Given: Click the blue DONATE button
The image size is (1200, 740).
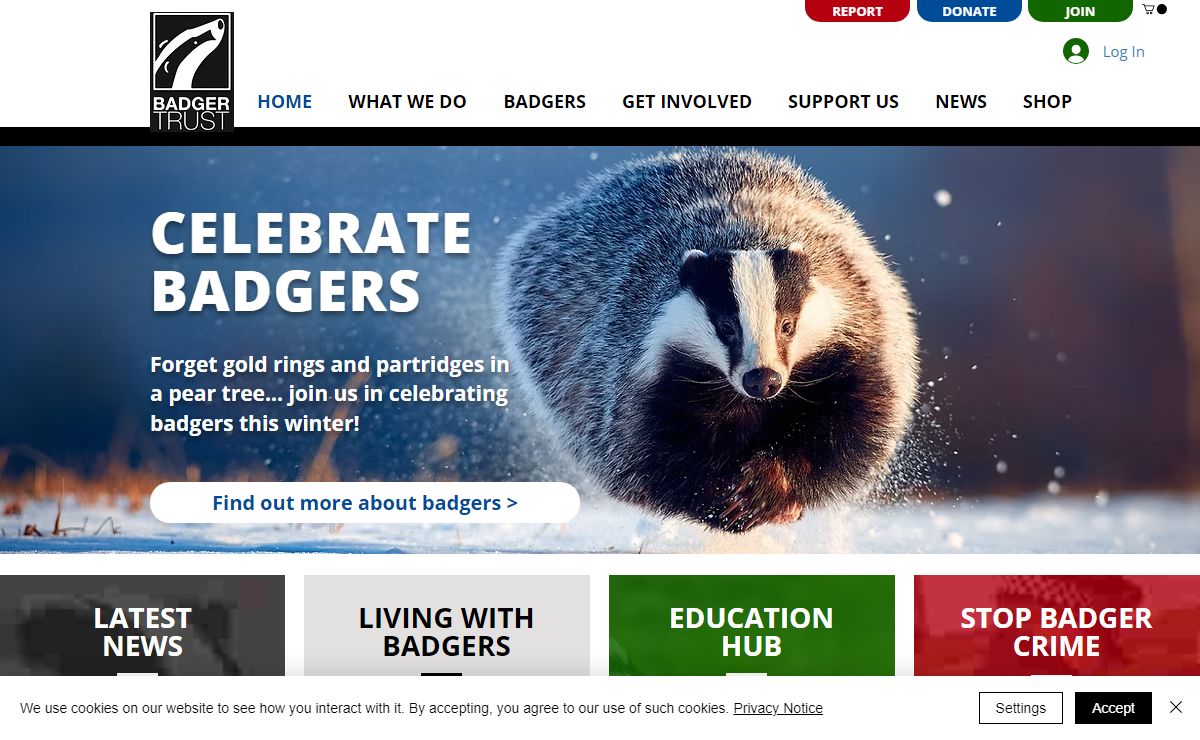Looking at the screenshot, I should pyautogui.click(x=969, y=11).
